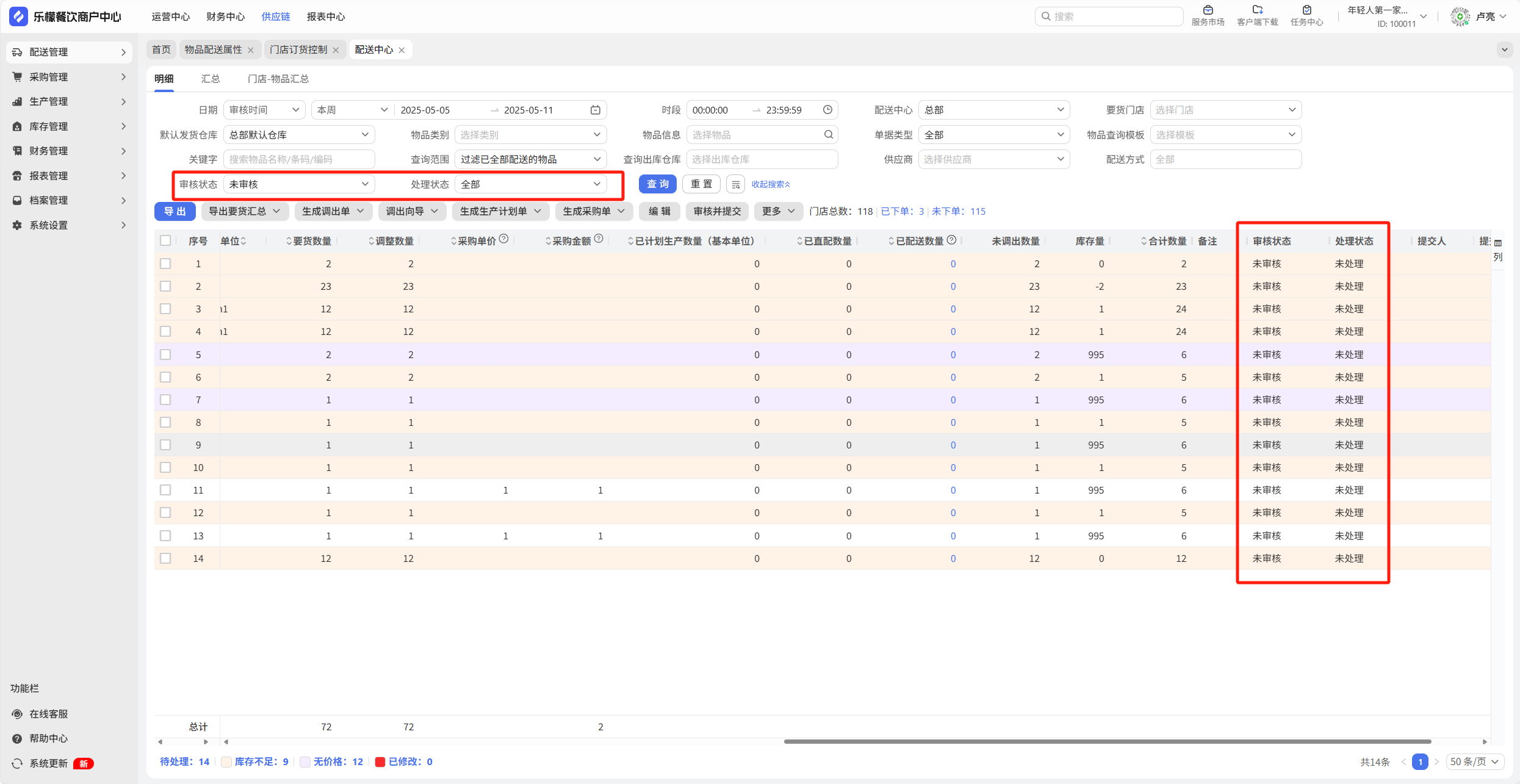Open the 财务中心 top menu
The width and height of the screenshot is (1520, 784).
click(225, 16)
